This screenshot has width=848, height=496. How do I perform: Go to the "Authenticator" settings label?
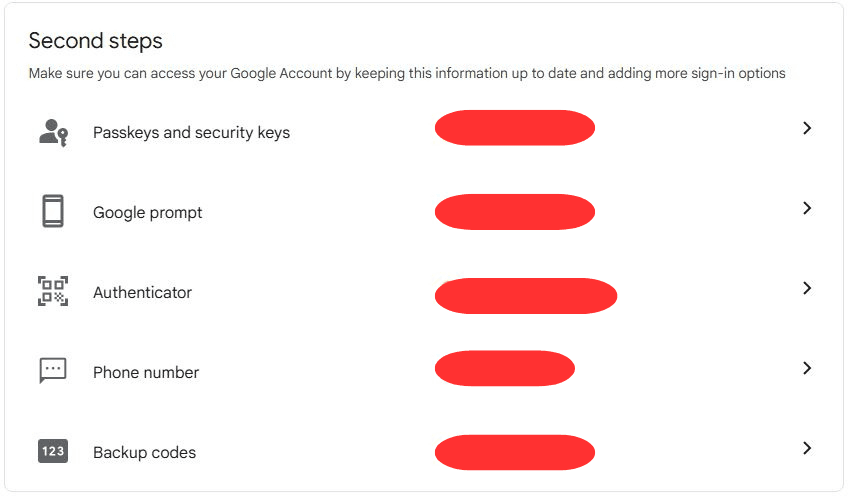pyautogui.click(x=142, y=292)
